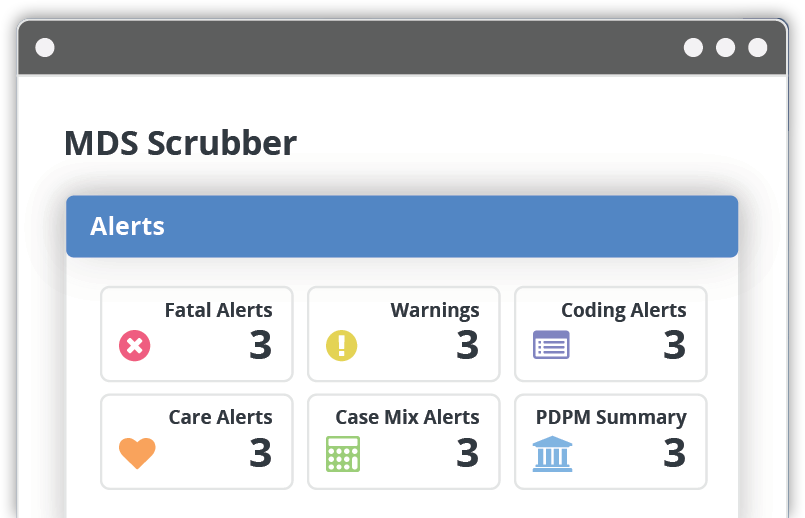This screenshot has width=805, height=518.
Task: Open the Fatal Alerts card label
Action: tap(219, 310)
